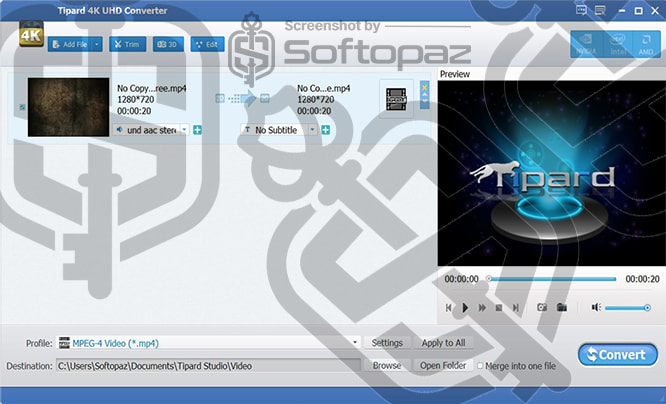The width and height of the screenshot is (666, 404).
Task: Add a subtitle with plus icon
Action: coord(326,130)
